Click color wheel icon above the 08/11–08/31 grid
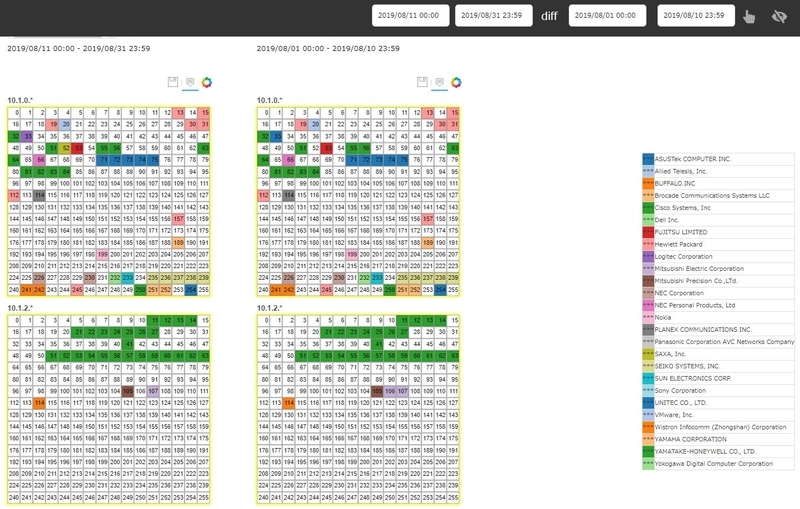This screenshot has width=800, height=509. [207, 82]
